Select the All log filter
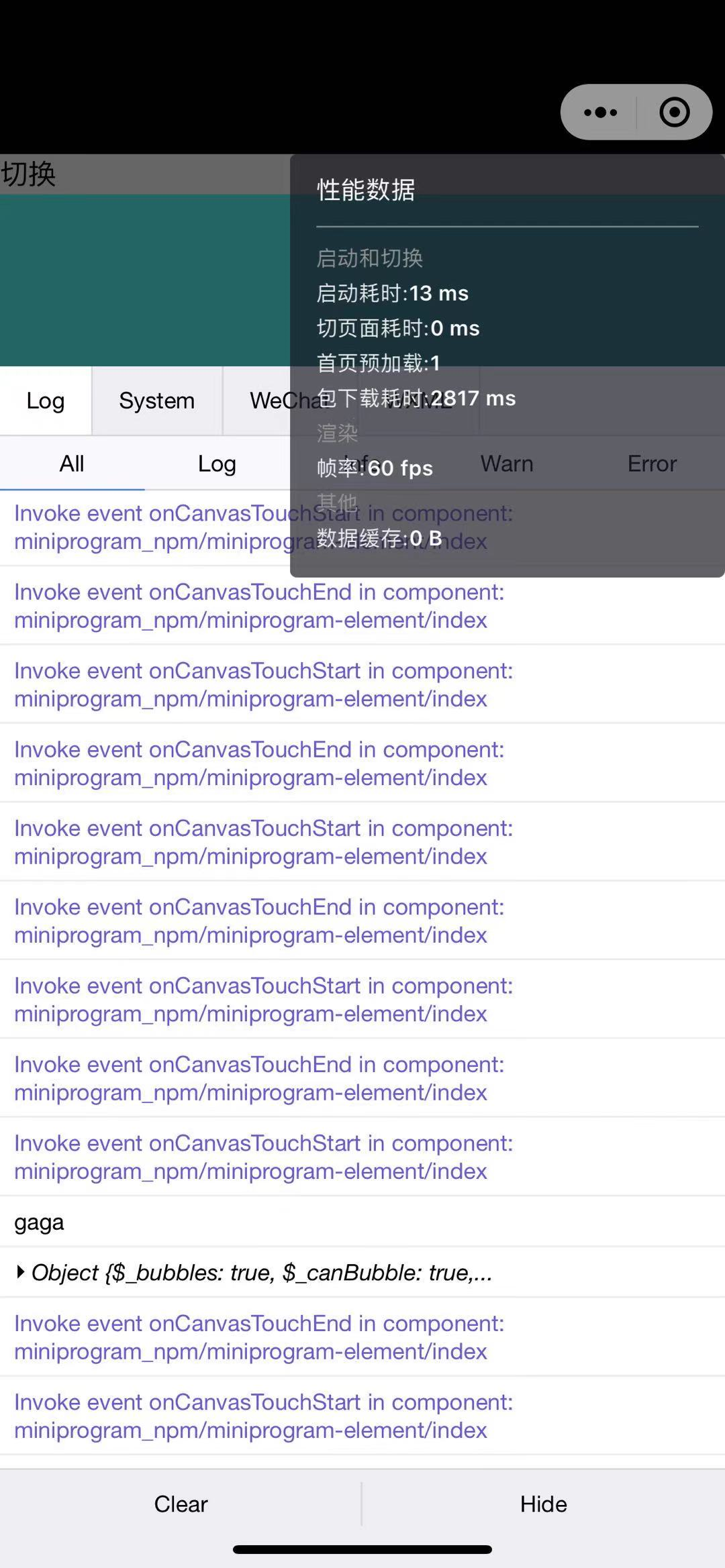The width and height of the screenshot is (725, 1568). (x=72, y=463)
